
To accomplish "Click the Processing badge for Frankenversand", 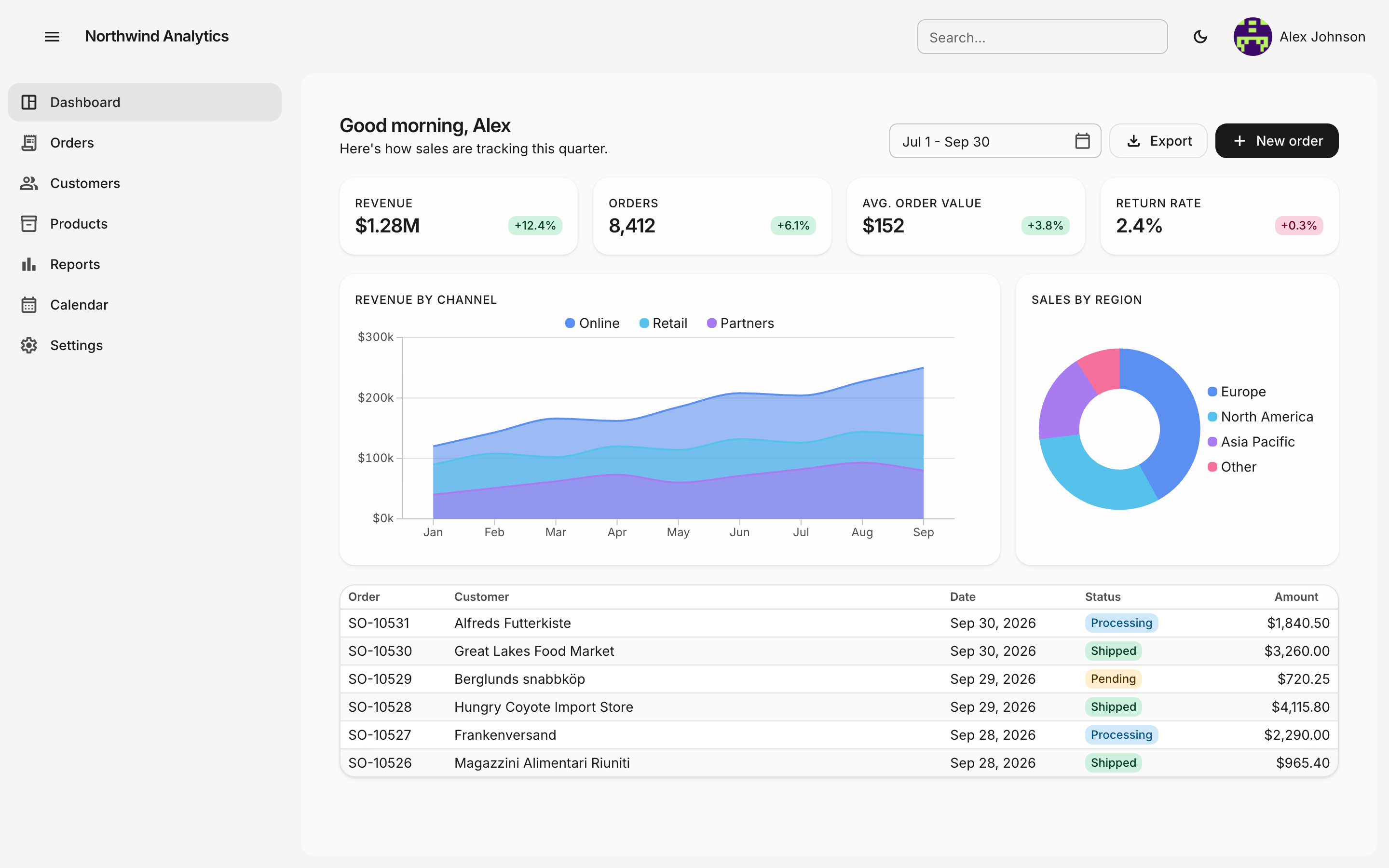I will coord(1121,735).
